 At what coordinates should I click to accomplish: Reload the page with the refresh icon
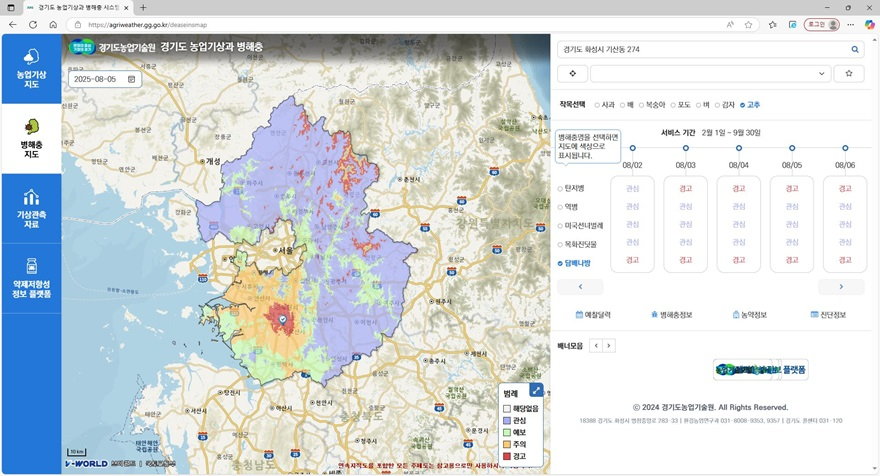click(x=33, y=25)
